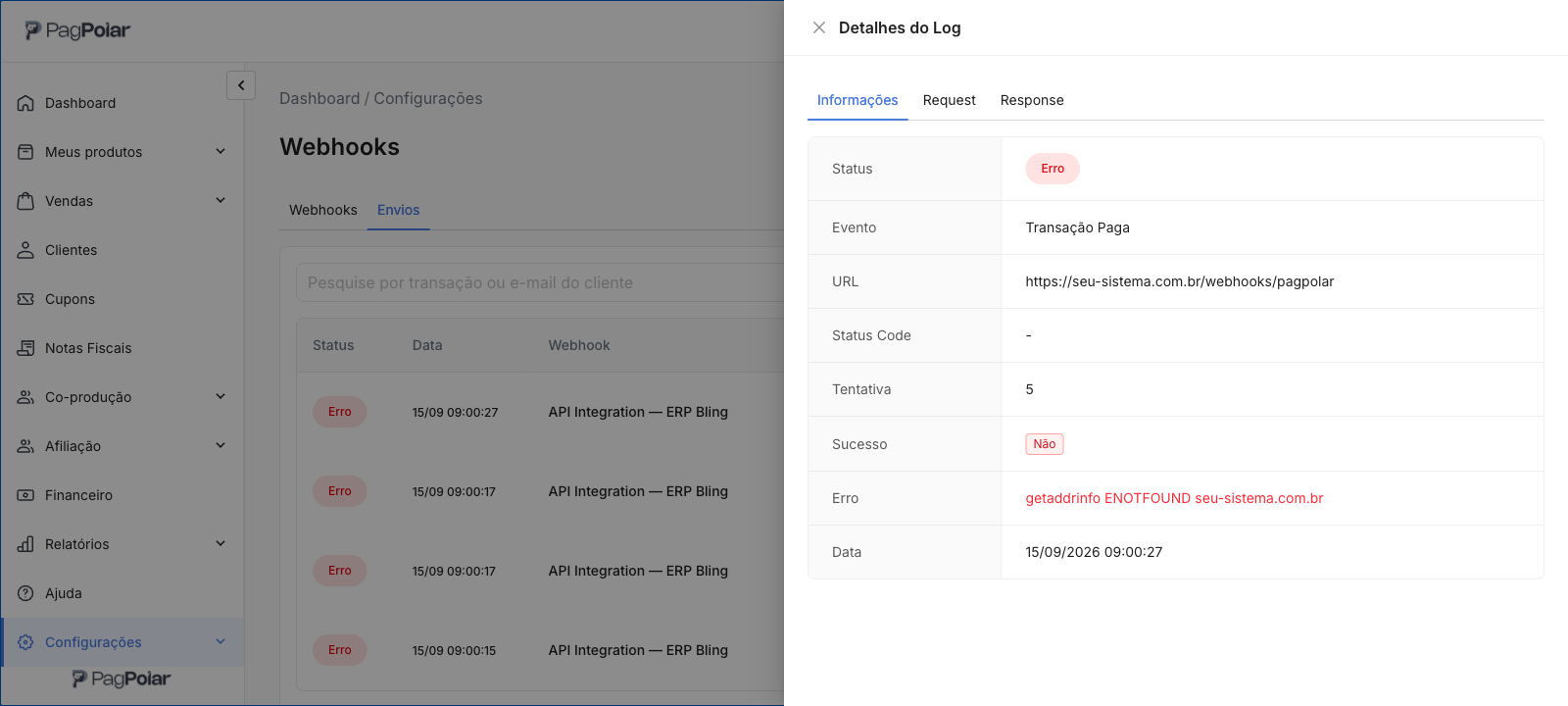Expand the Relatórios chevron
Image resolution: width=1568 pixels, height=706 pixels.
pyautogui.click(x=220, y=543)
